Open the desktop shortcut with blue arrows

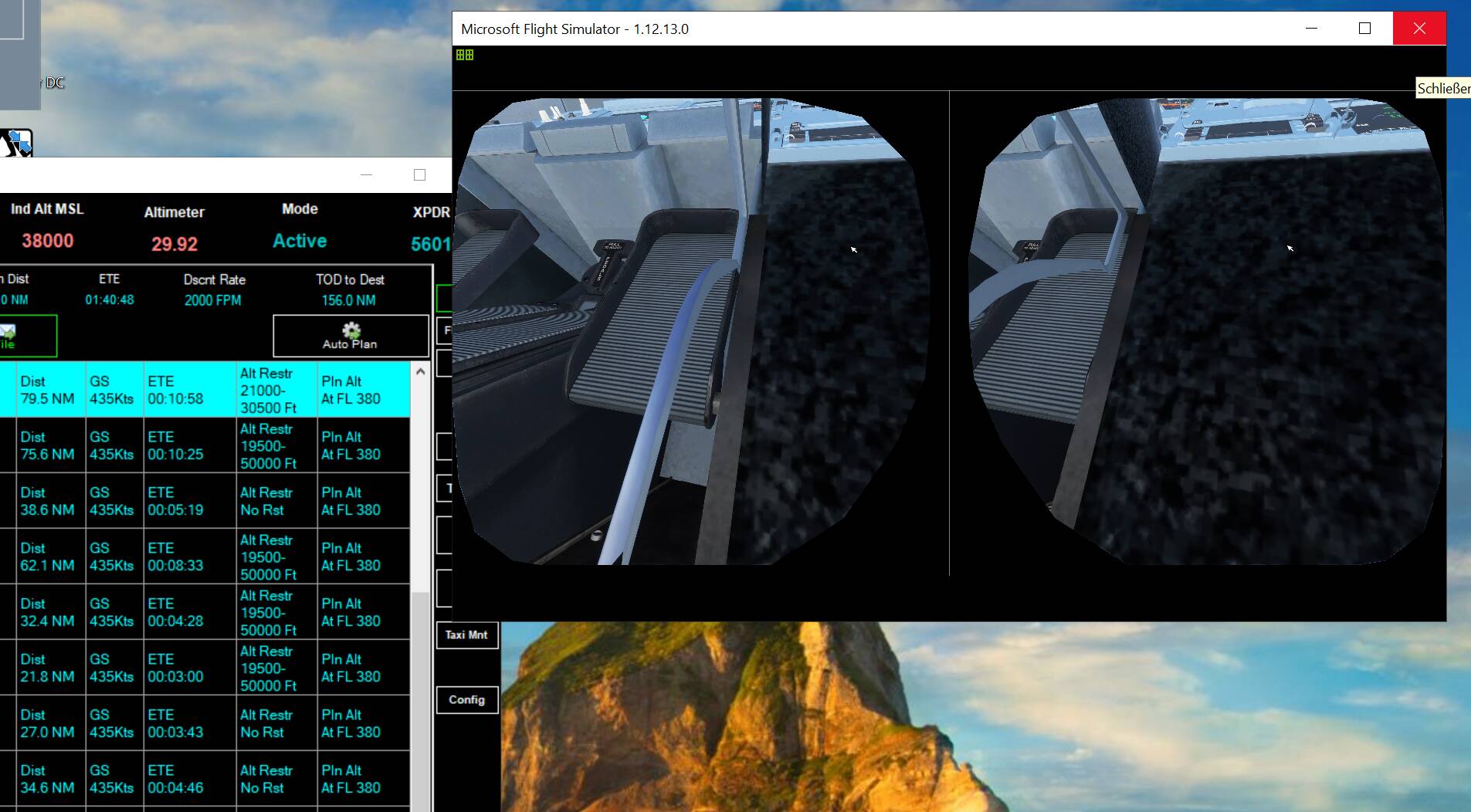(x=17, y=143)
